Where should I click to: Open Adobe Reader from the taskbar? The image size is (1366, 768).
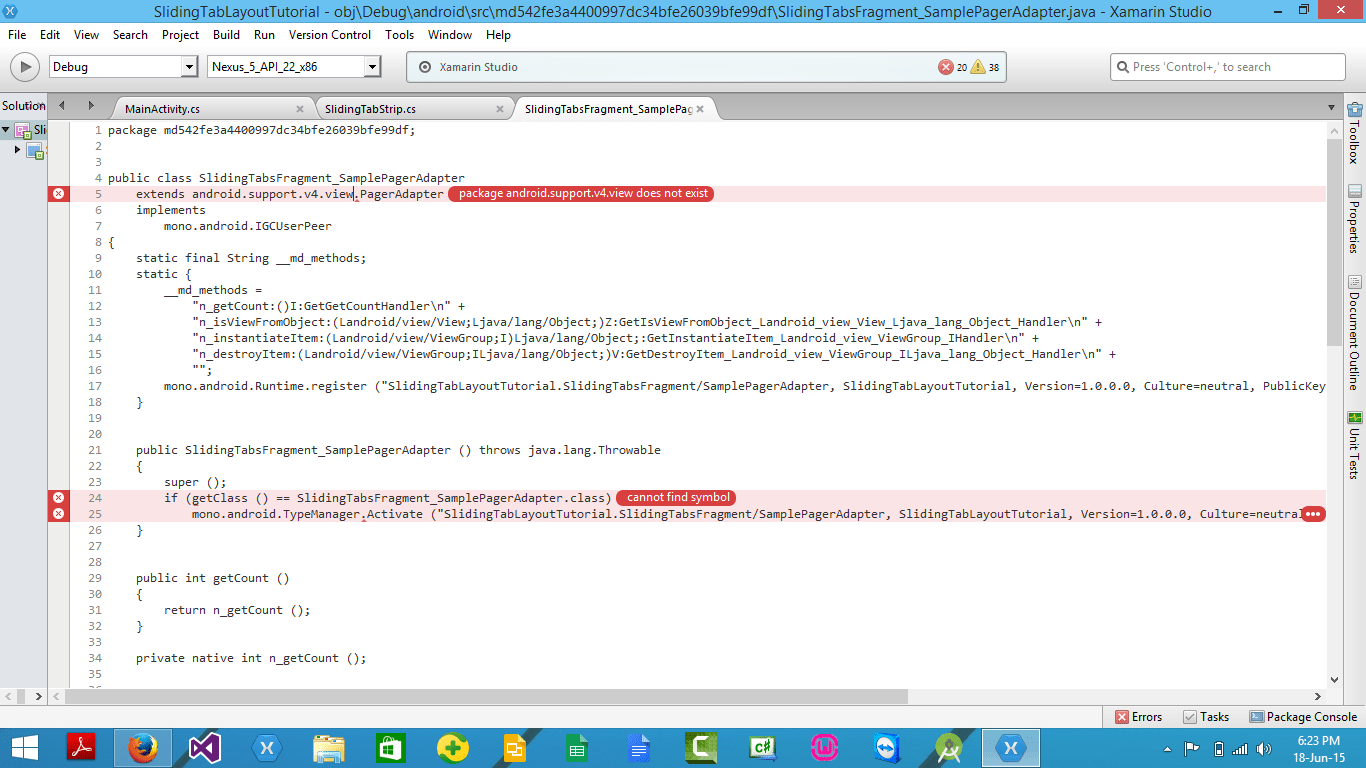click(81, 748)
